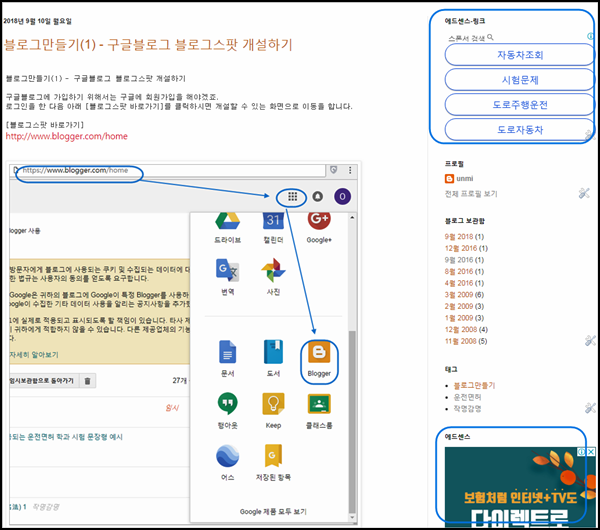Click the ad info icon on banner

[581, 452]
